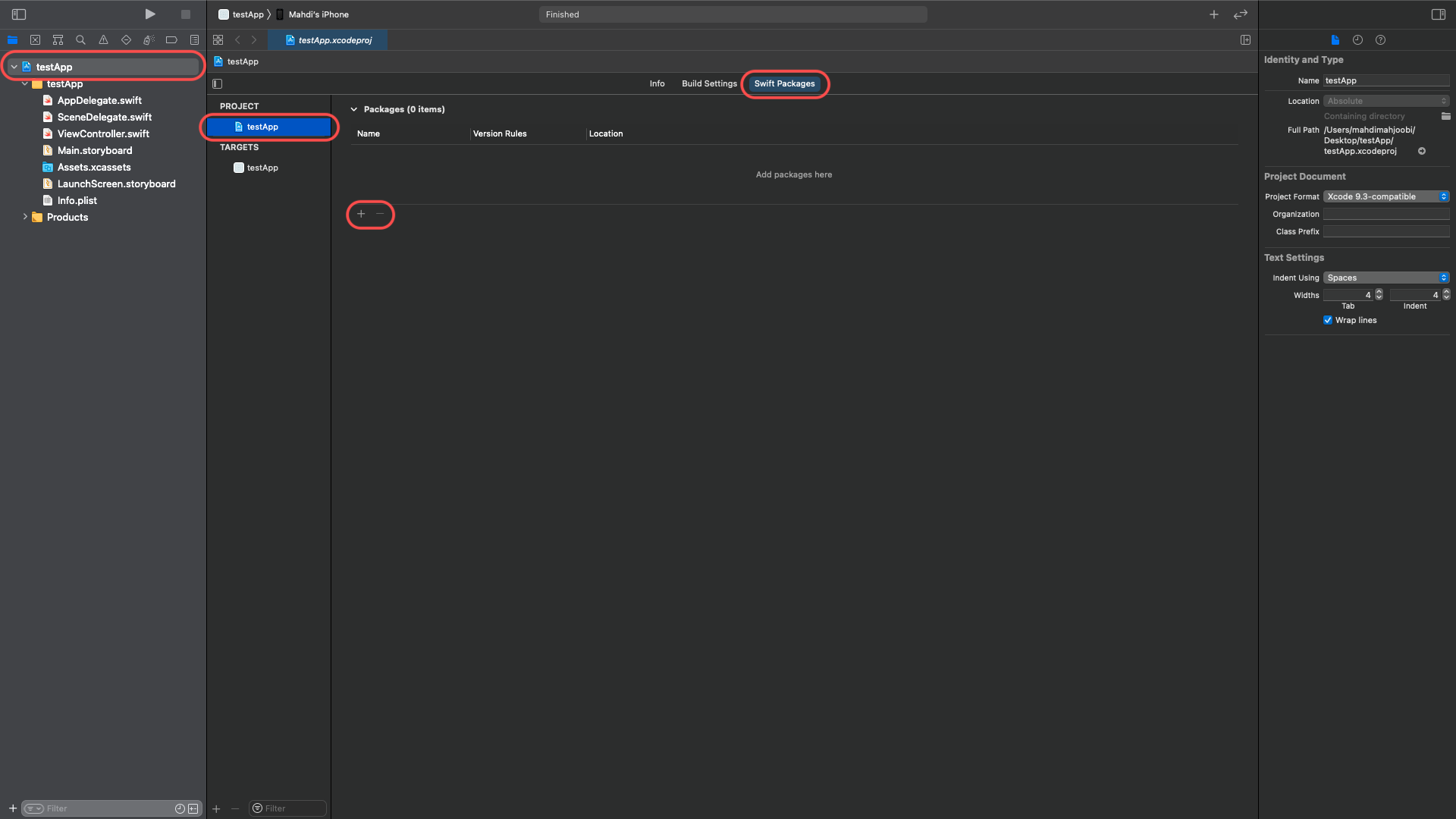
Task: Select testApp under TARGETS
Action: 262,168
